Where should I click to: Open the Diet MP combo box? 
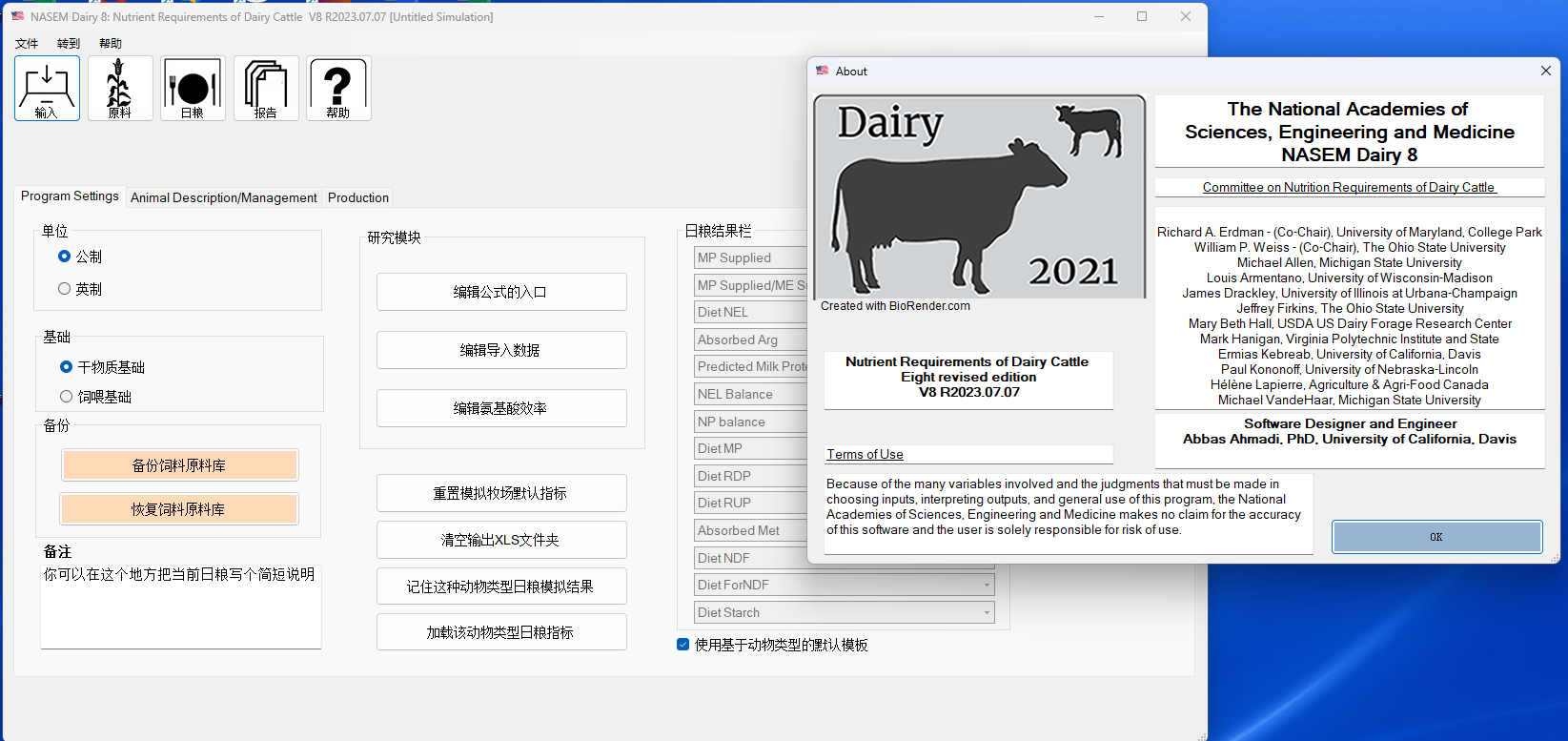tap(750, 448)
